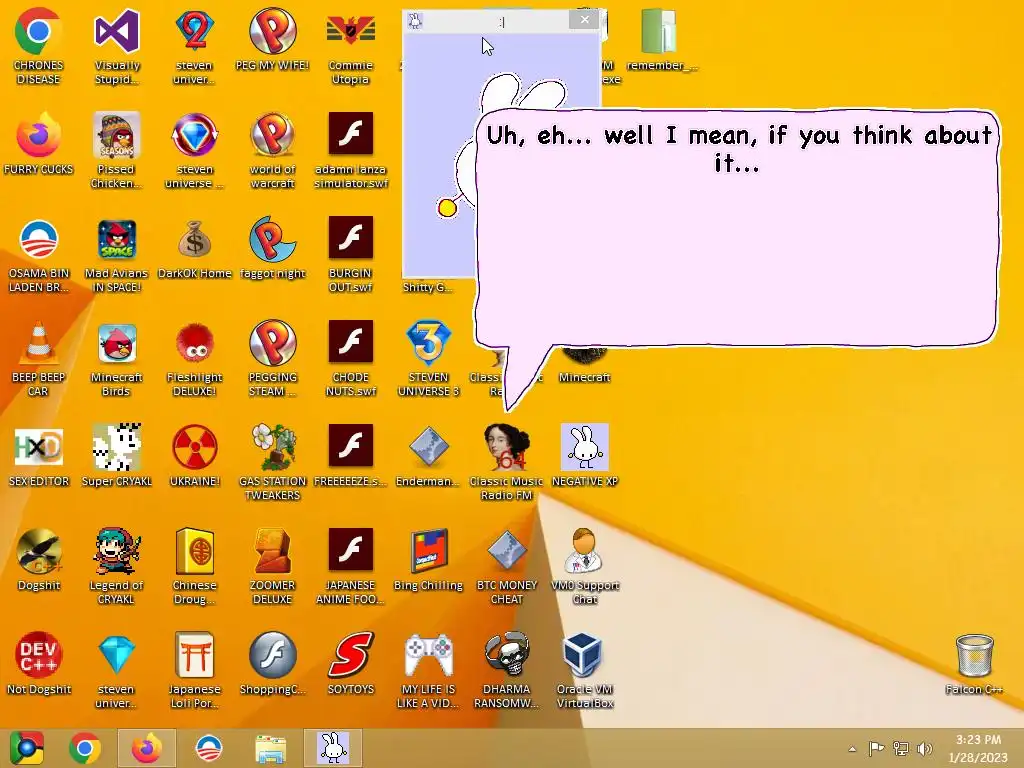The width and height of the screenshot is (1024, 768).
Task: Click the volume speaker tray icon
Action: tap(924, 748)
